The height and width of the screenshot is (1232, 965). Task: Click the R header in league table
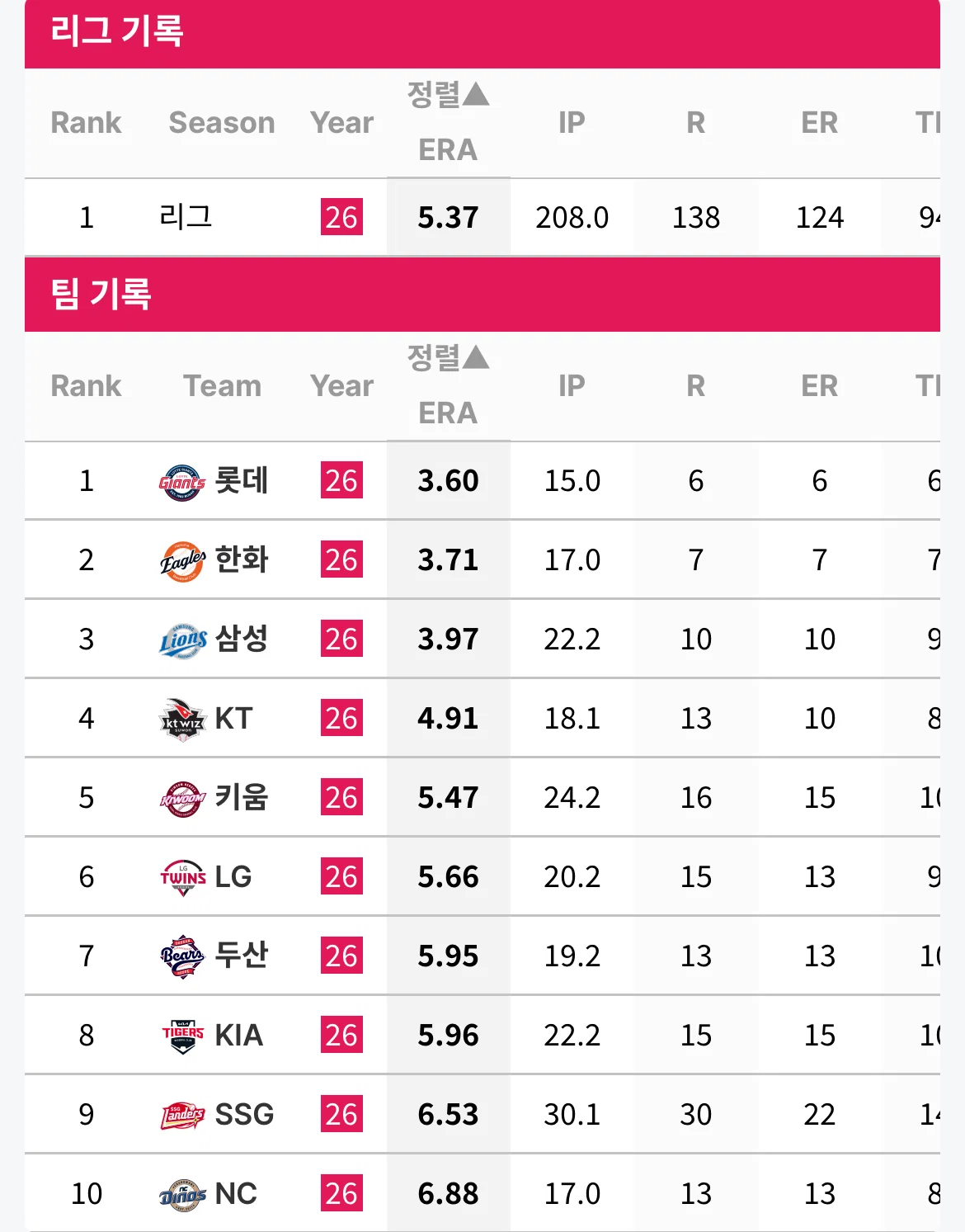click(x=695, y=122)
